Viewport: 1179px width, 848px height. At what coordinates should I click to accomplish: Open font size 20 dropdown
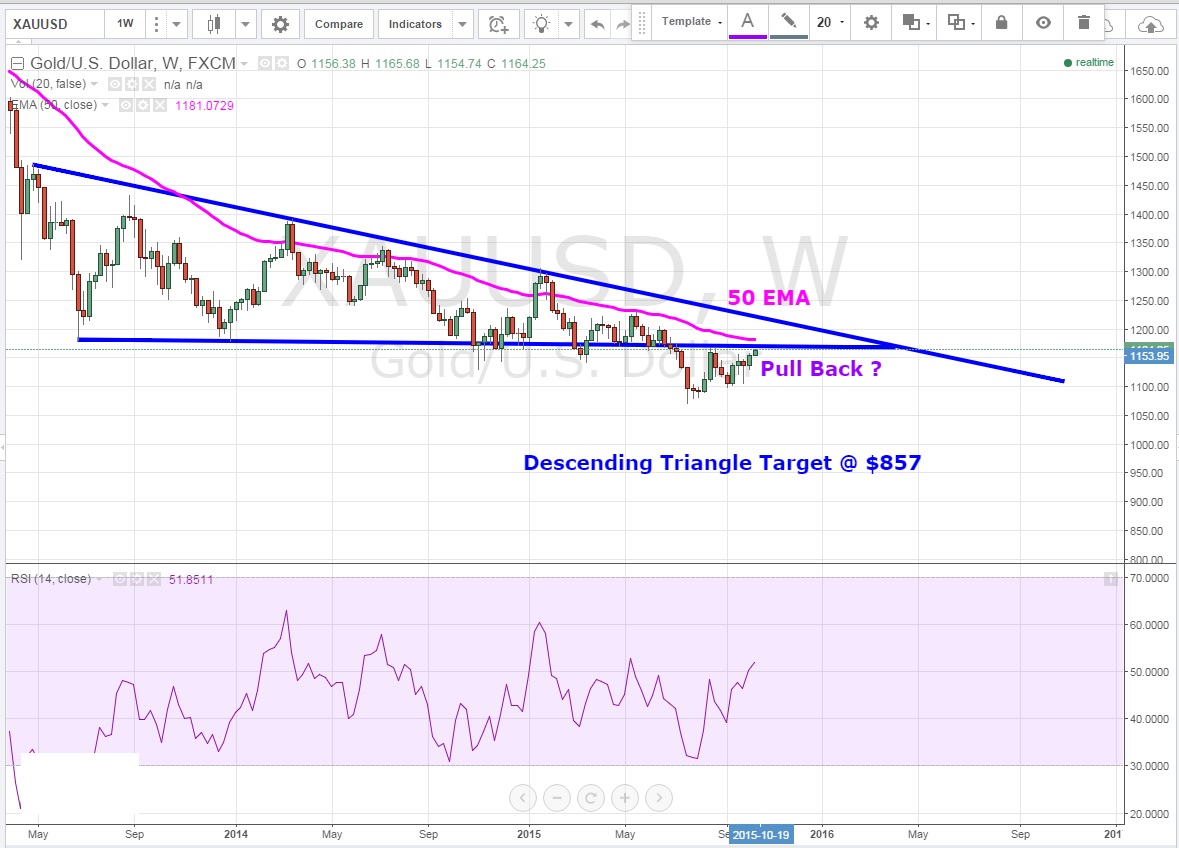coord(829,22)
